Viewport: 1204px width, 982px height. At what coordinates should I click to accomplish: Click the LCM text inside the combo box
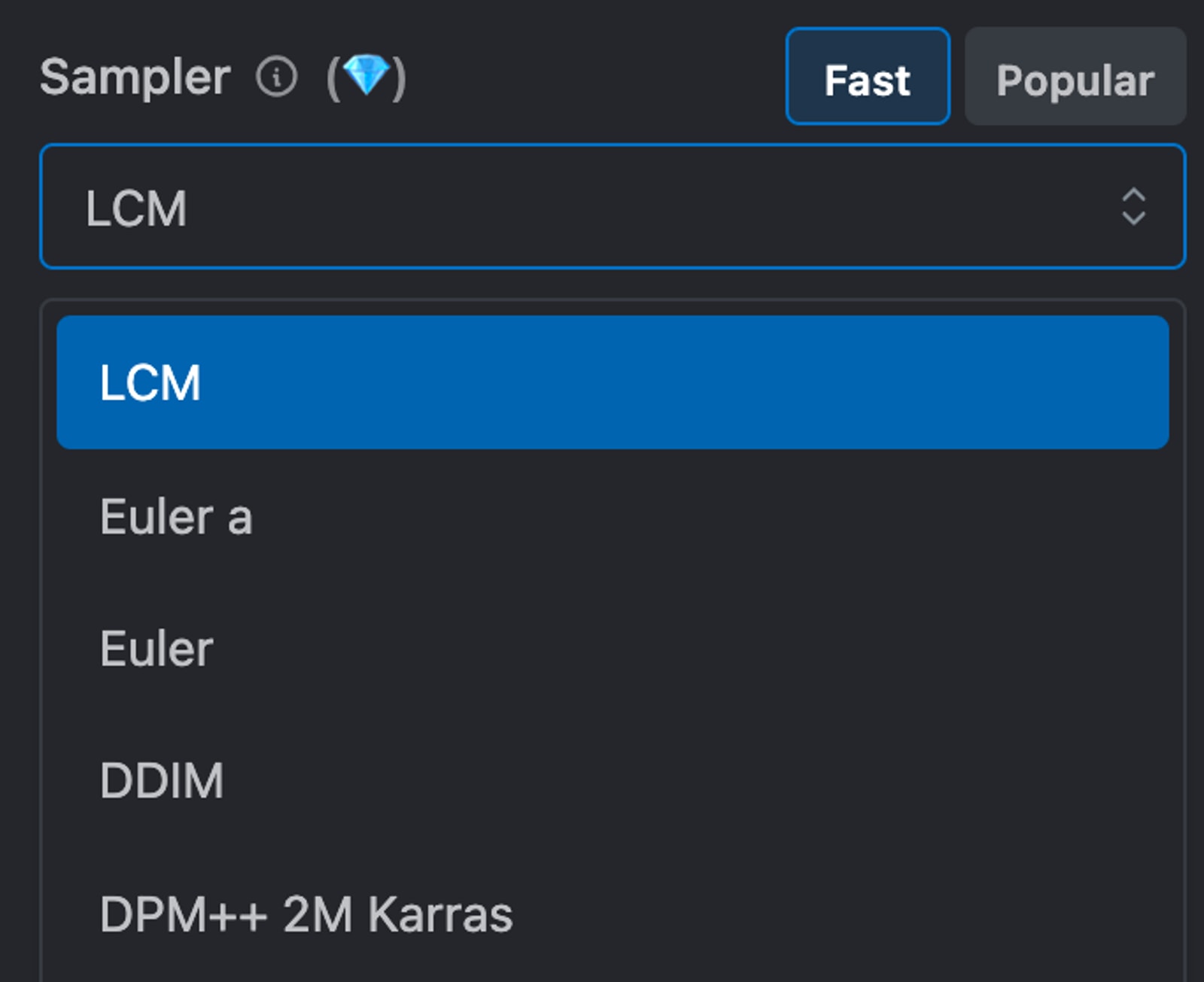(x=136, y=208)
